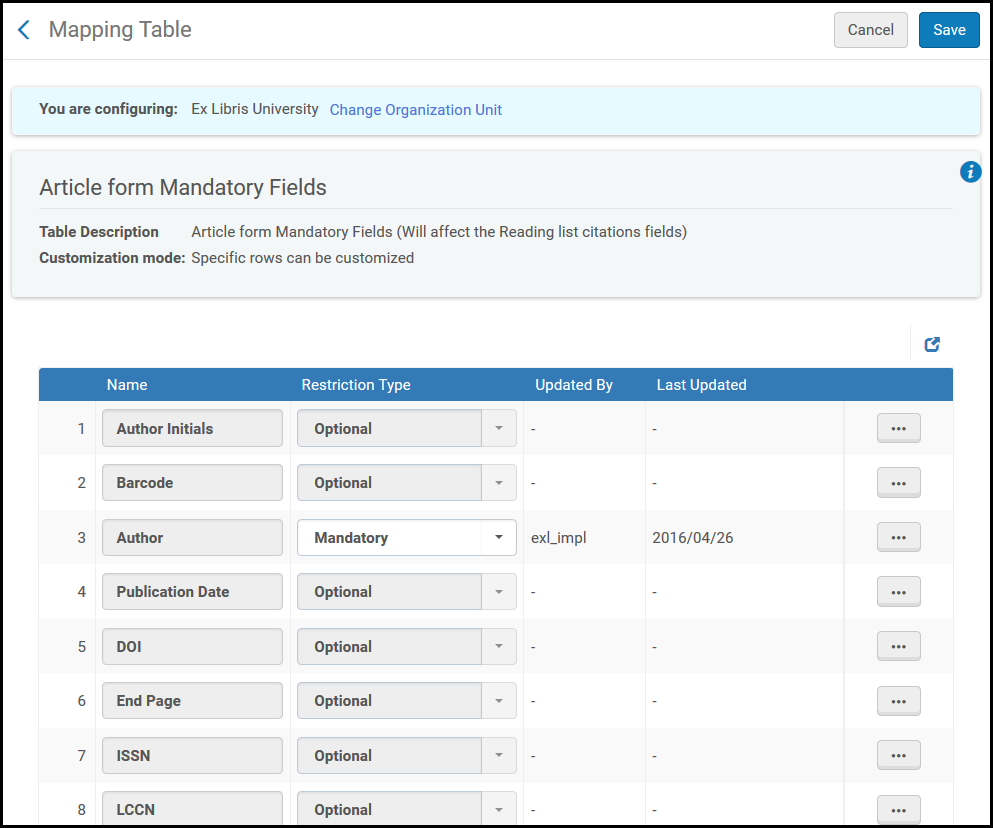Click the Last Updated column header
Image resolution: width=993 pixels, height=828 pixels.
(701, 385)
